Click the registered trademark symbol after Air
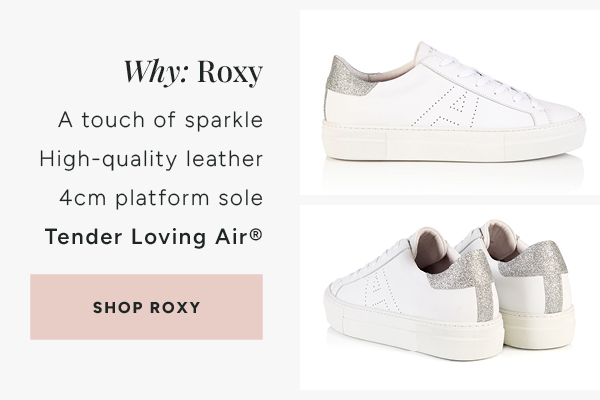The image size is (600, 400). pos(256,233)
